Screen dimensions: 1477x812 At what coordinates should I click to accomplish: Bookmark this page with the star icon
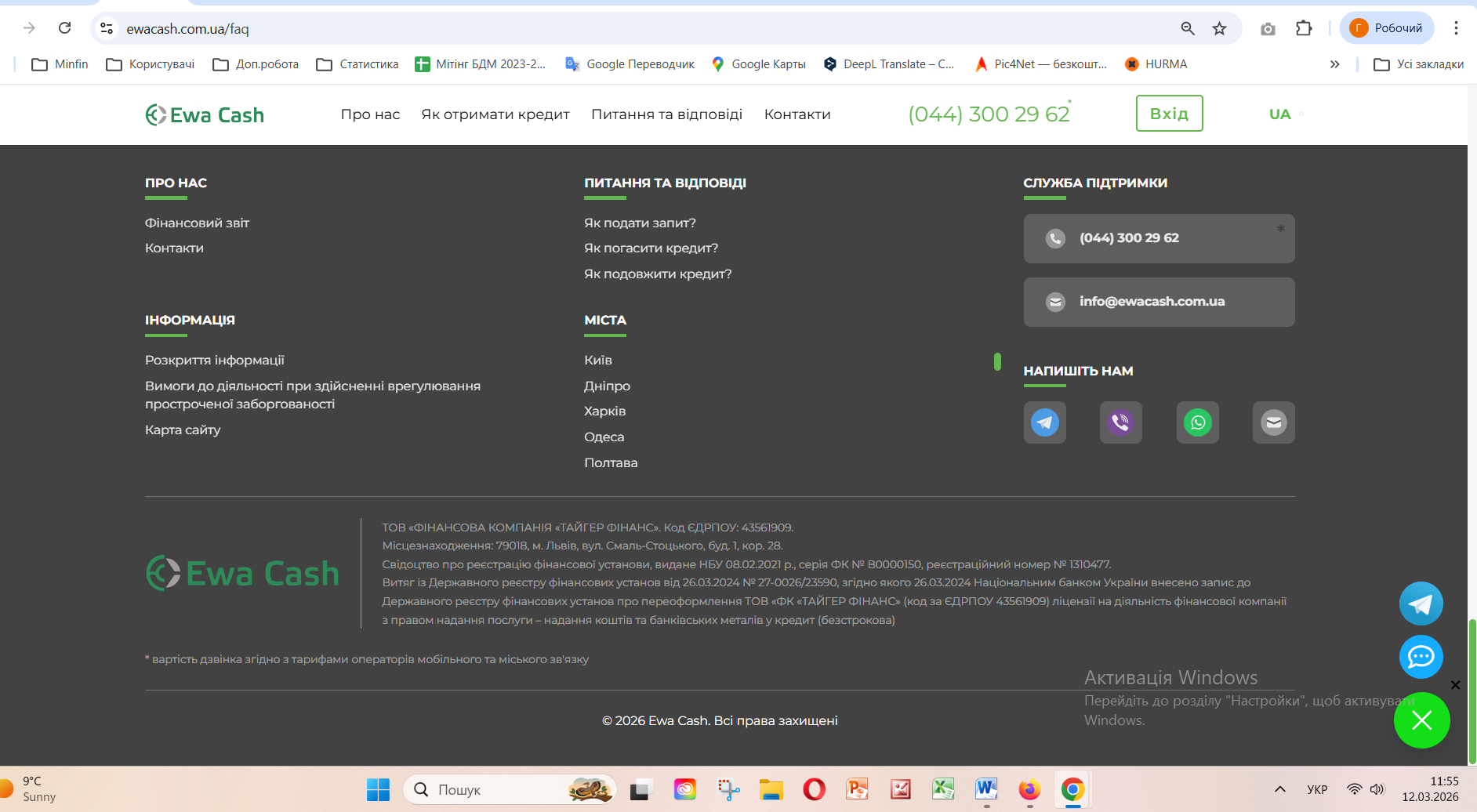tap(1219, 28)
